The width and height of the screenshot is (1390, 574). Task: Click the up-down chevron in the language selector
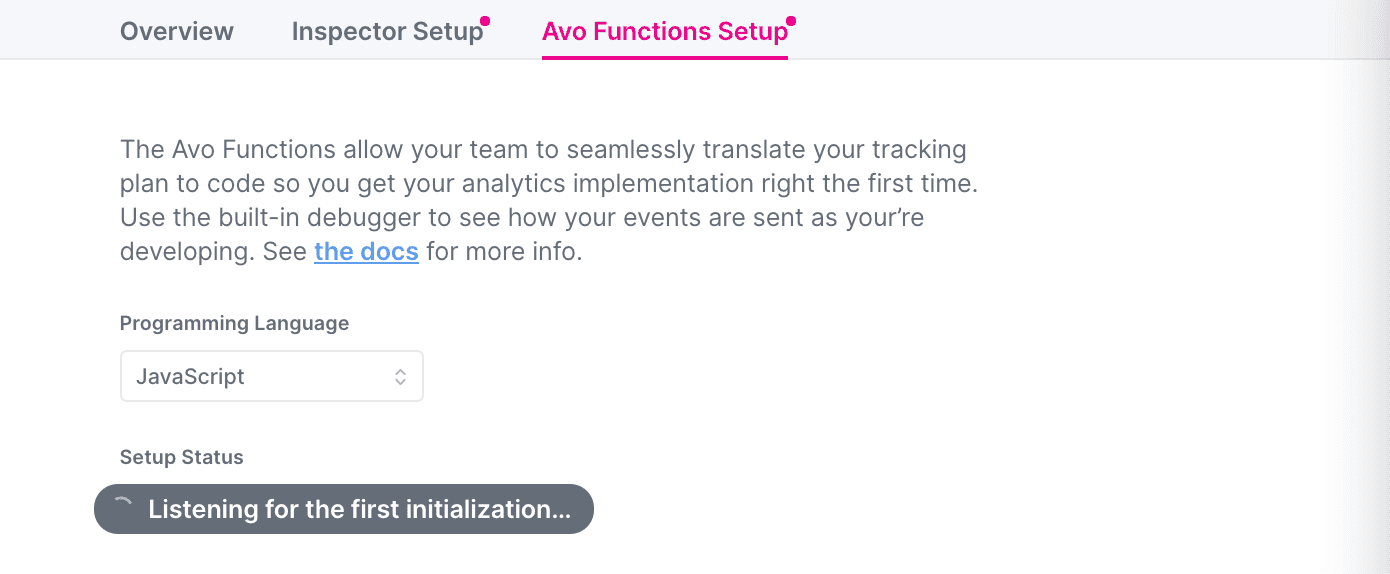click(400, 377)
